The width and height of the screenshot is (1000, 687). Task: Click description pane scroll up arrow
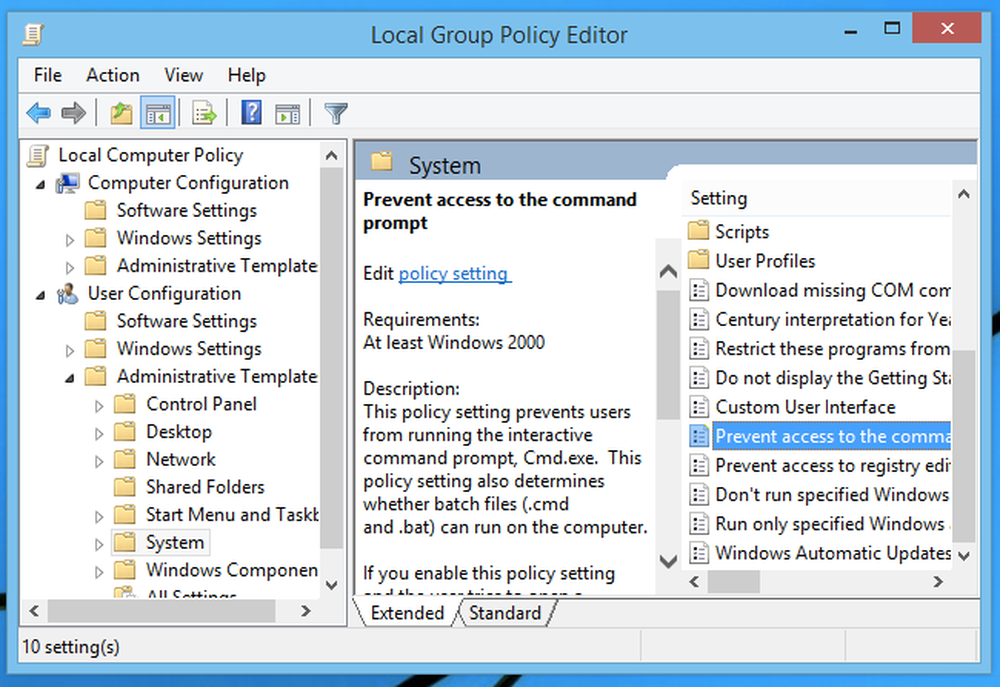click(x=668, y=272)
